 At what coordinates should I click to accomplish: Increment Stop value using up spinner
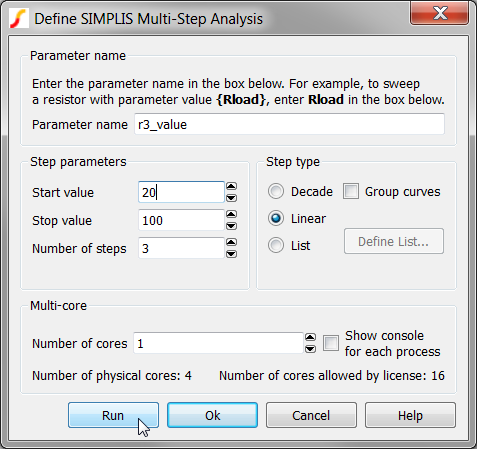(231, 214)
